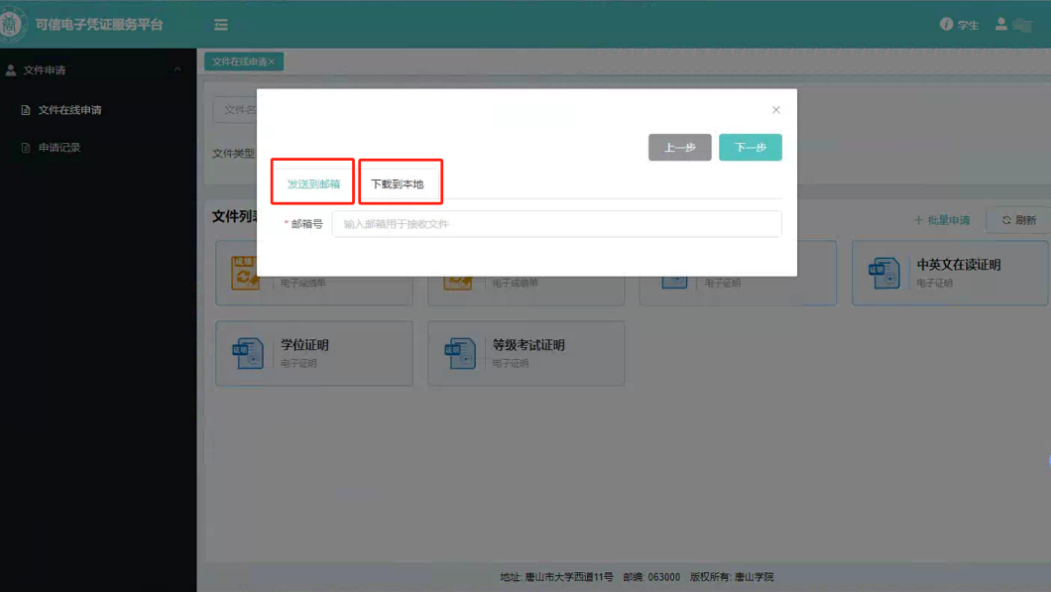Switch to the 发送到邮箱 tab
1051x592 pixels.
point(313,184)
